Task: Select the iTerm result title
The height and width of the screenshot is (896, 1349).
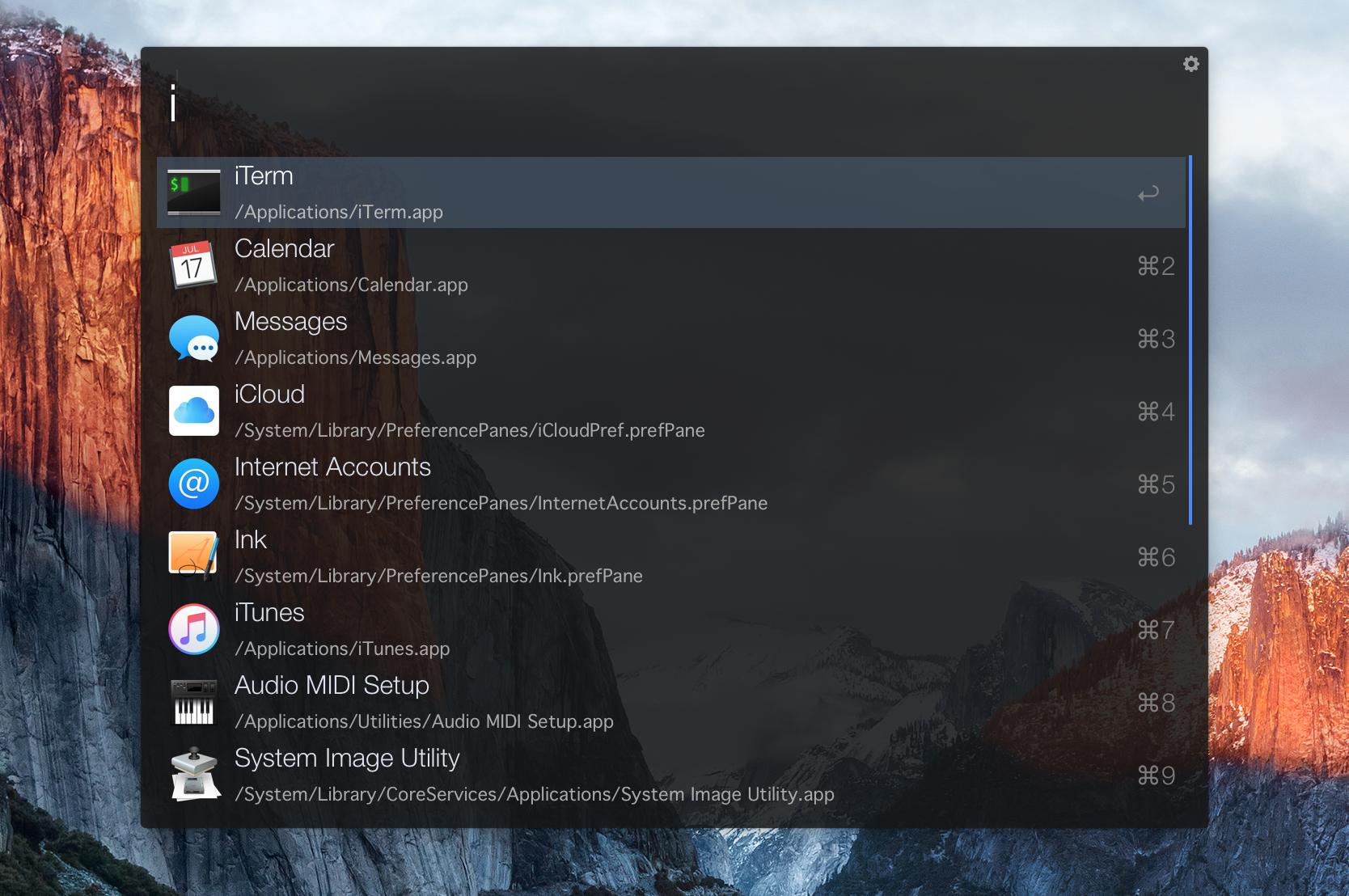Action: [264, 175]
